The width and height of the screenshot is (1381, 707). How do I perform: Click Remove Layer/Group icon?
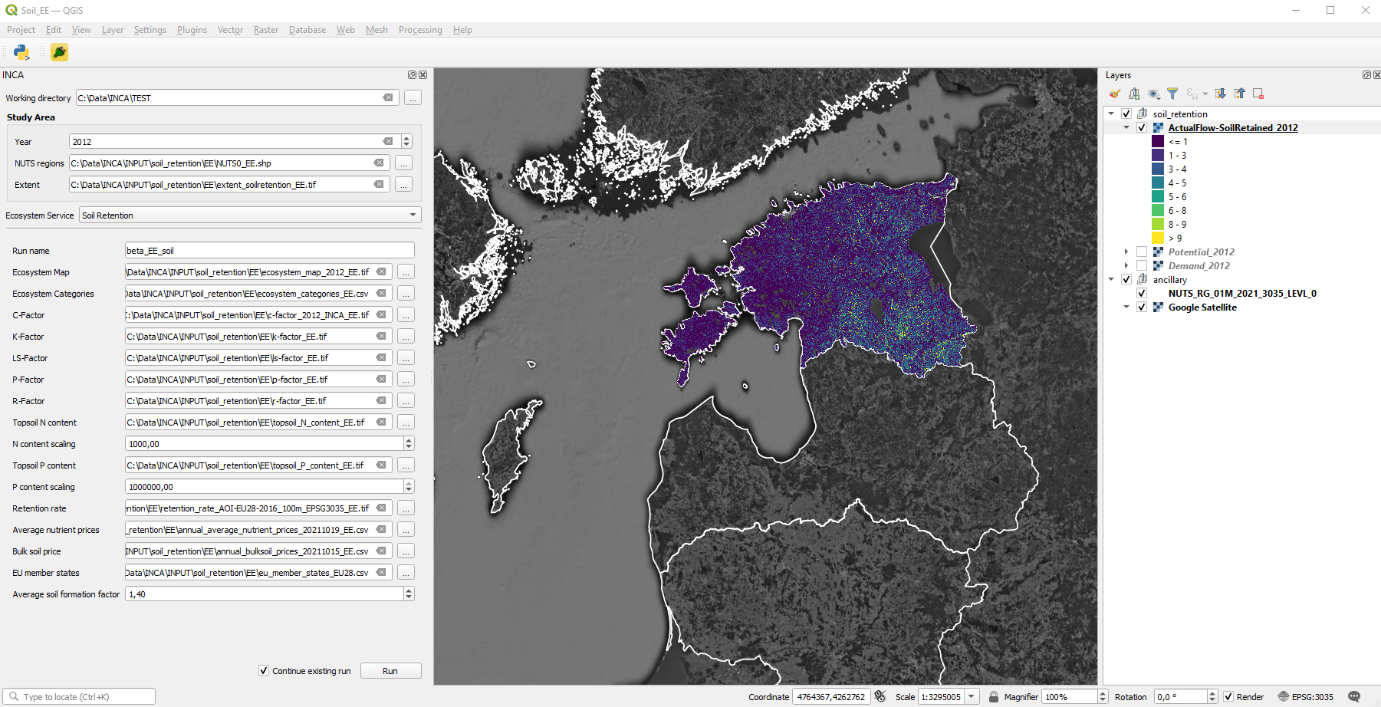point(1258,93)
